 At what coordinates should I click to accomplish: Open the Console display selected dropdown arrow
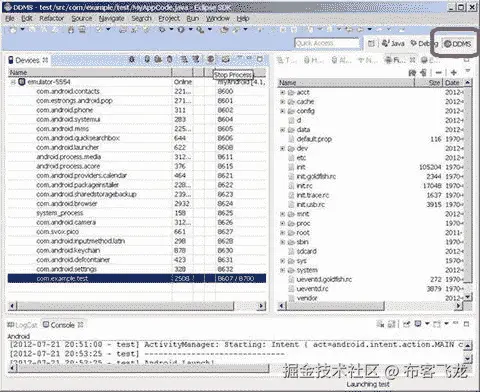pos(427,324)
